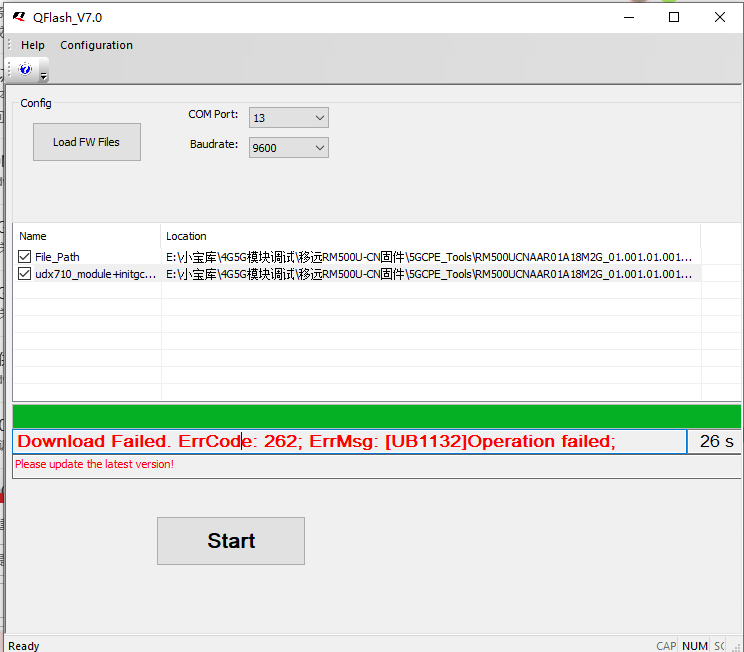Minimize the QFlash window
Image resolution: width=744 pixels, height=652 pixels.
tap(628, 17)
